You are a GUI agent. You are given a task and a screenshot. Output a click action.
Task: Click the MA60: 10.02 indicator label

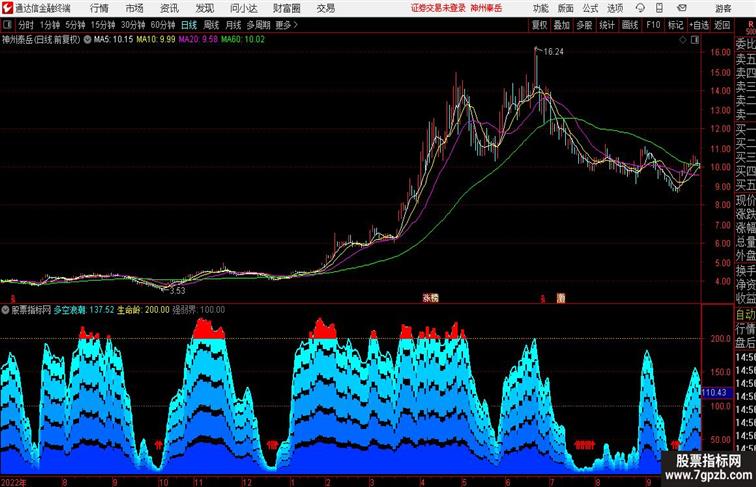click(243, 40)
